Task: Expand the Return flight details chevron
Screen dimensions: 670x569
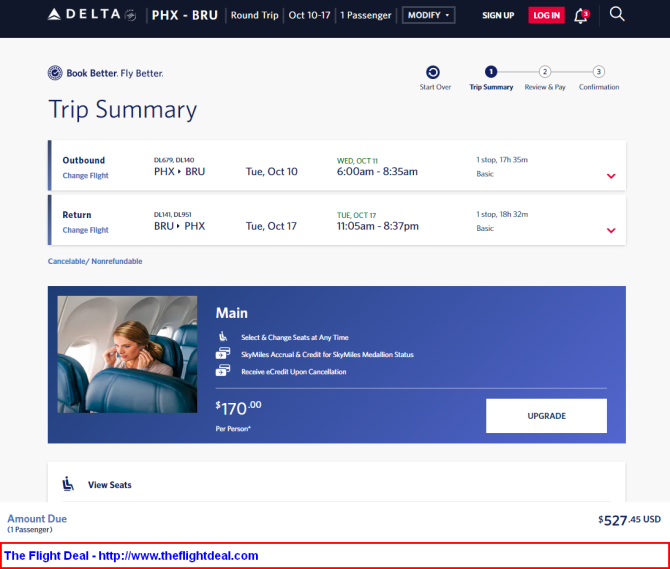Action: [611, 231]
